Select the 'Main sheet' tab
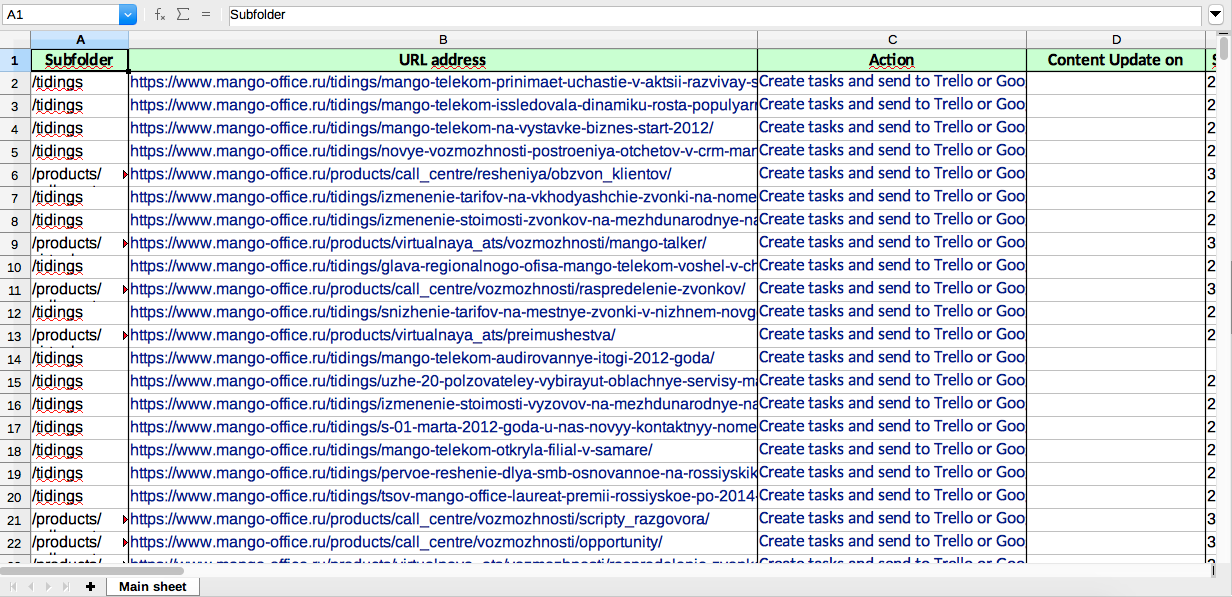 pyautogui.click(x=153, y=586)
